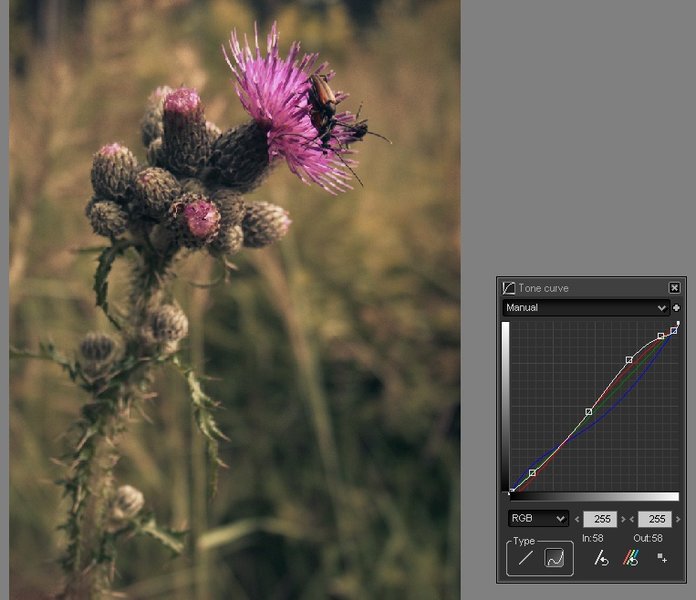Open the Manual preset dropdown
This screenshot has width=696, height=600.
tap(585, 308)
